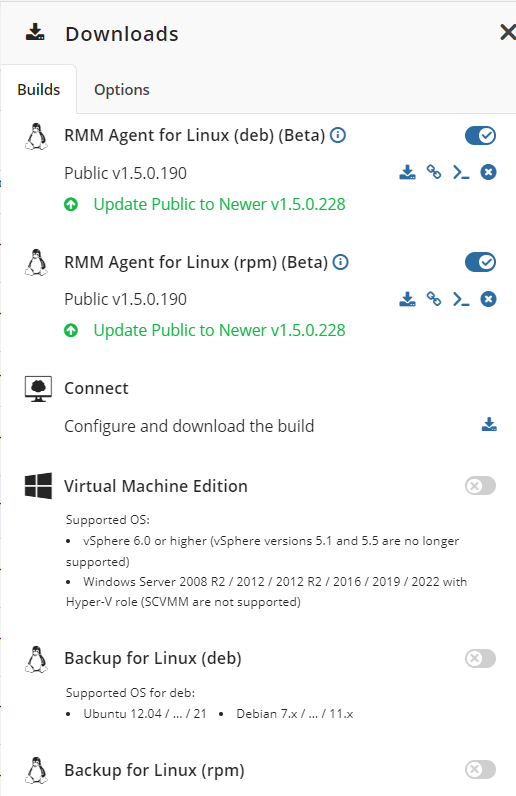516x796 pixels.
Task: Disable RMM Agent for Linux rpm toggle
Action: click(x=480, y=262)
